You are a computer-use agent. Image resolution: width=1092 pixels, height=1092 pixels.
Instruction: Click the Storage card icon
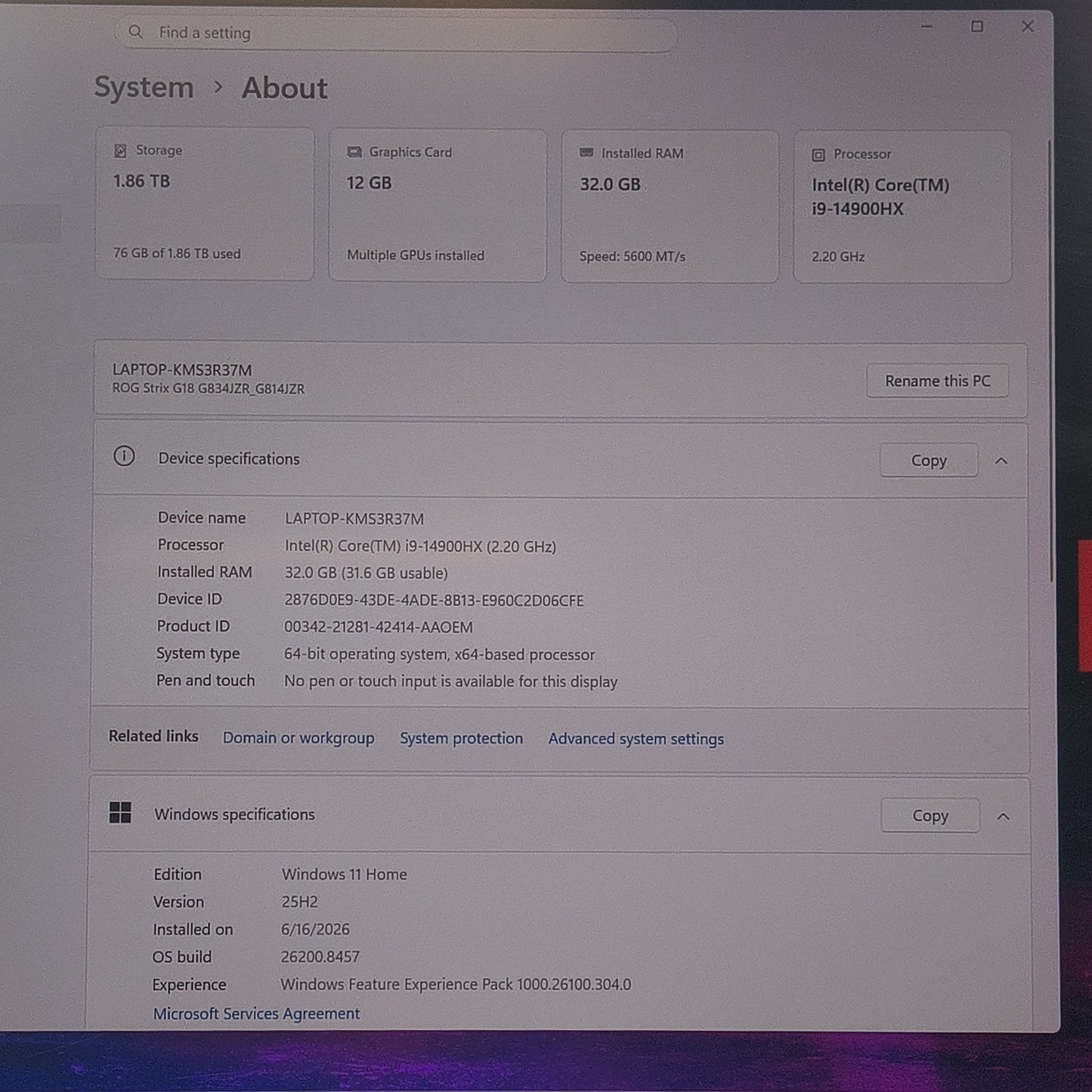[120, 150]
